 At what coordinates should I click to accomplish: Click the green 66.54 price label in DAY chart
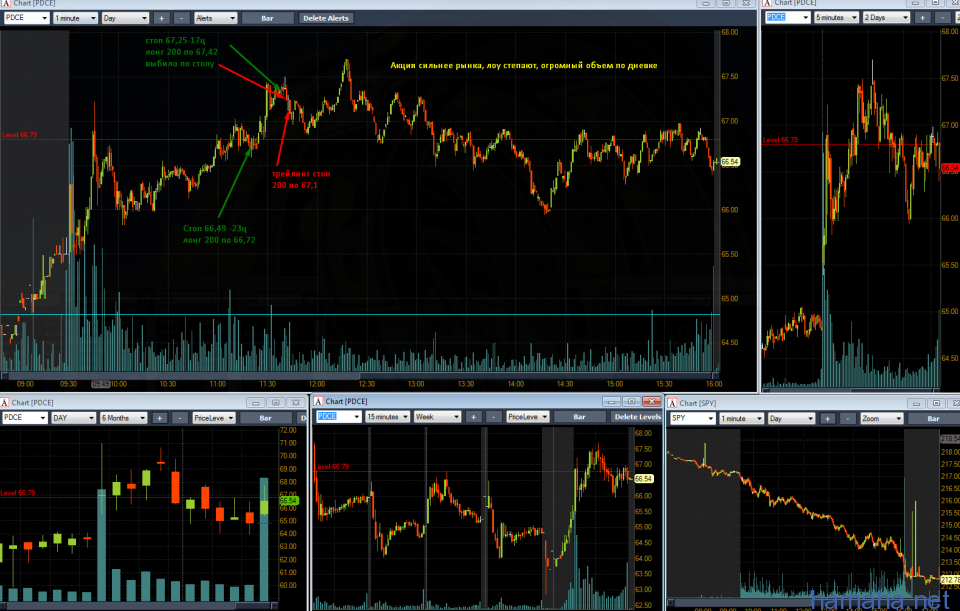click(x=288, y=501)
